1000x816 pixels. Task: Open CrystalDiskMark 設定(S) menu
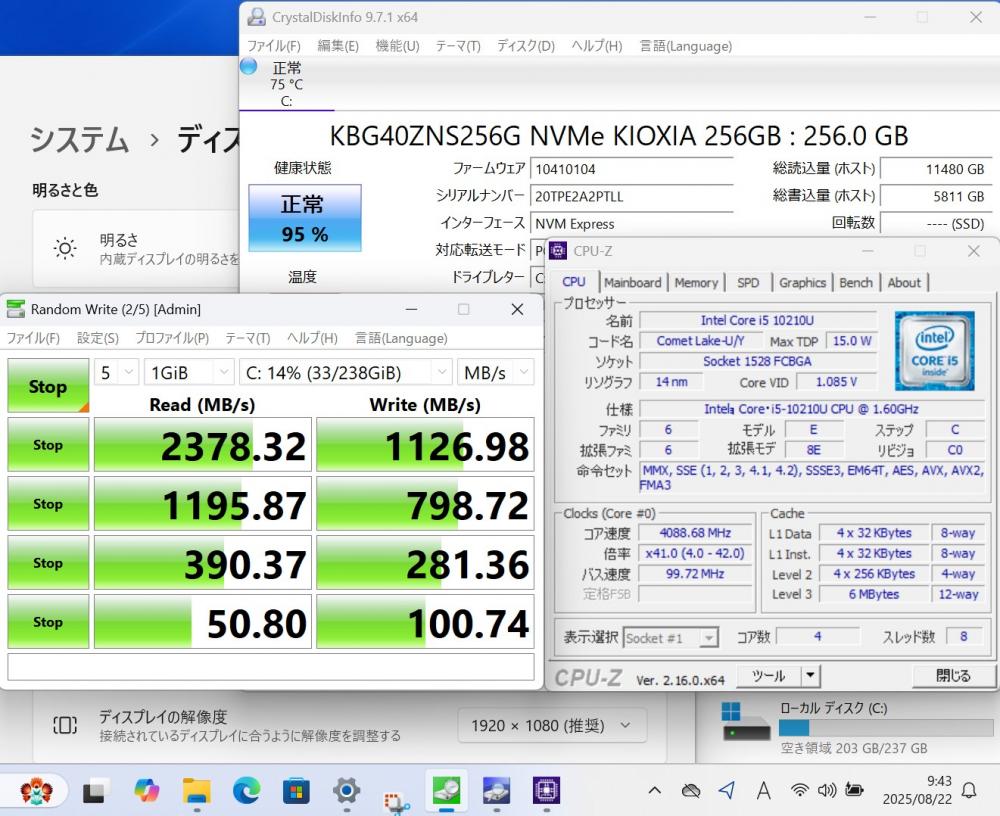point(98,338)
